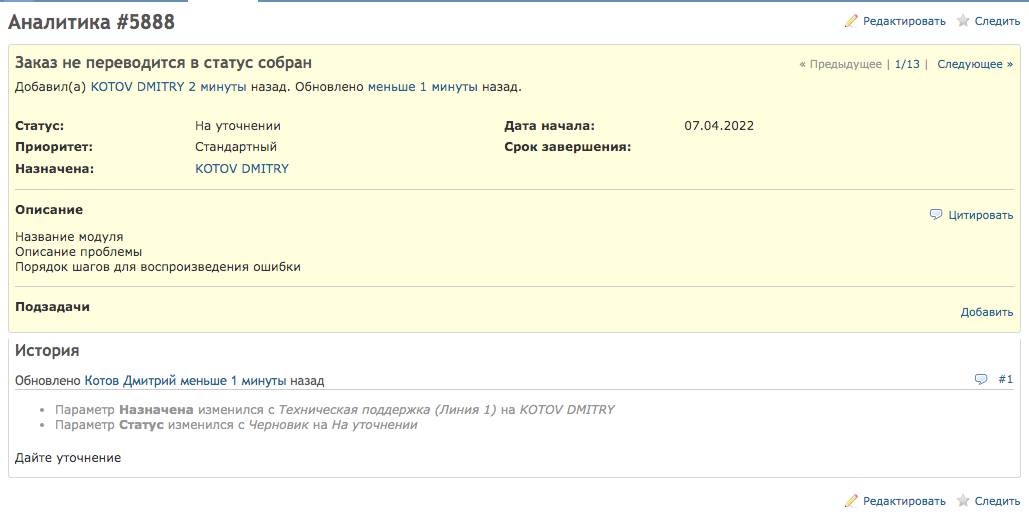Click the comment bubble icon beside note #1
The image size is (1029, 520).
pyautogui.click(x=981, y=380)
